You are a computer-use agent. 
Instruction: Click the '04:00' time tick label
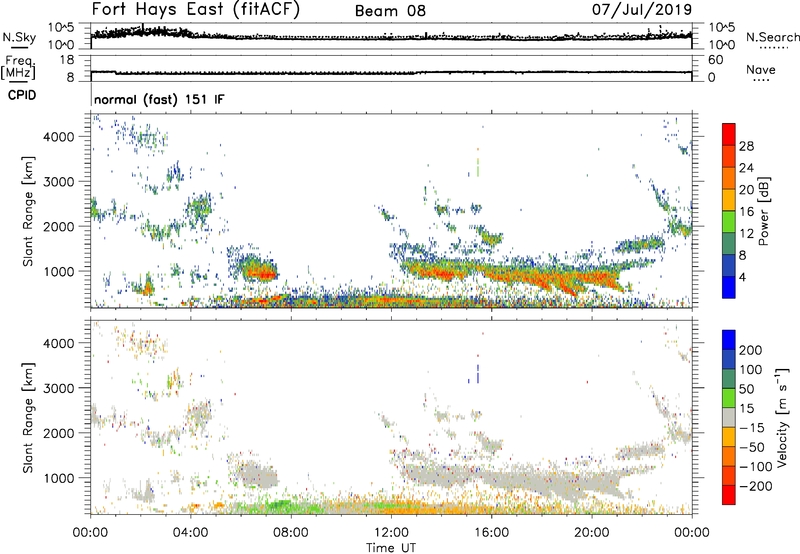pos(191,533)
